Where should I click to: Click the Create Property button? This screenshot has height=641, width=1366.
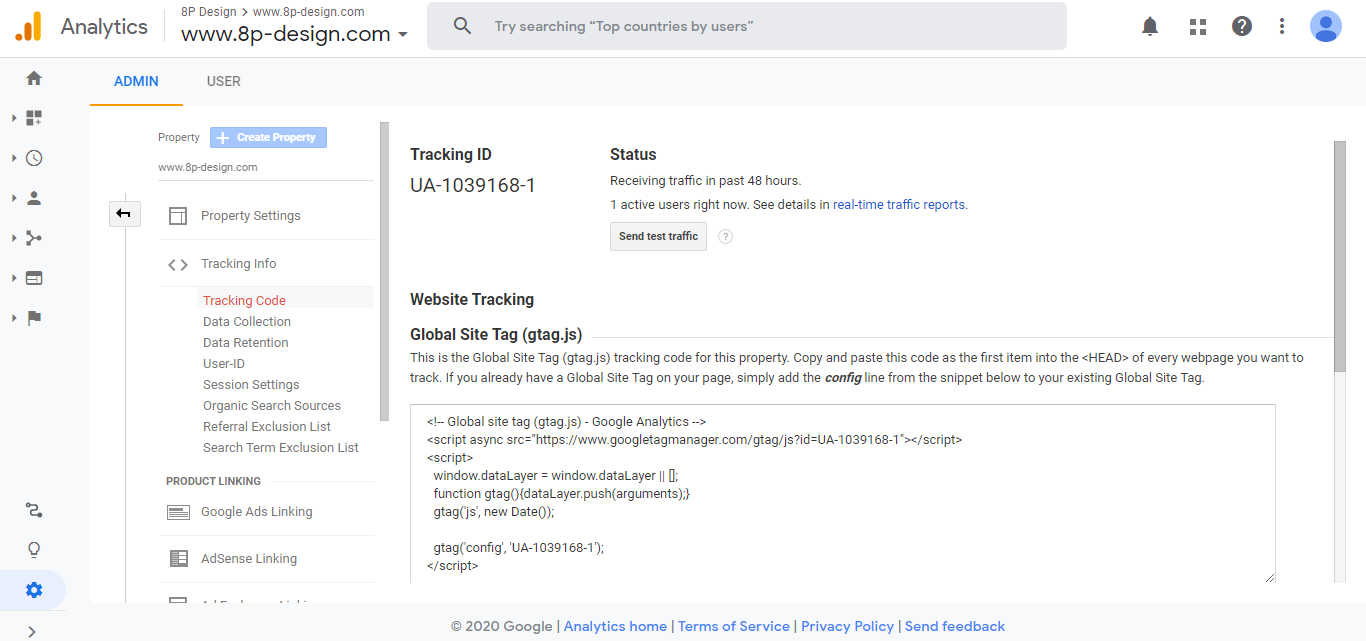(268, 138)
